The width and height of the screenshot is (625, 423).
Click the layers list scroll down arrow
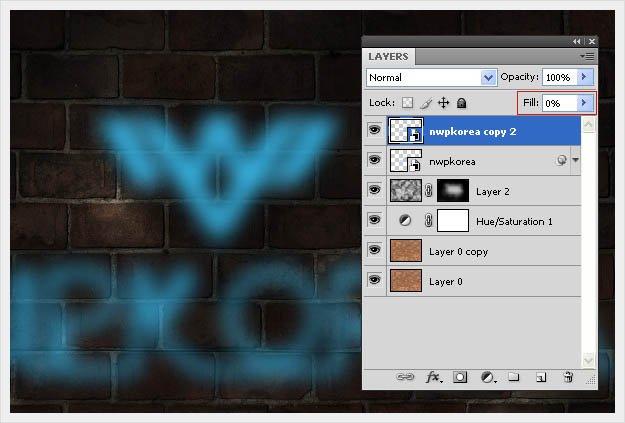tap(588, 360)
